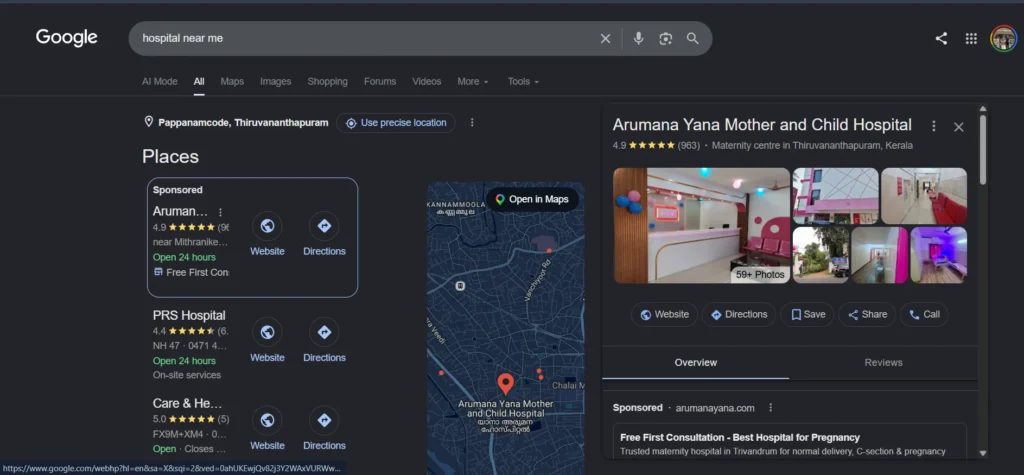Open Free First Consultation ad link
Image resolution: width=1024 pixels, height=475 pixels.
pos(740,437)
